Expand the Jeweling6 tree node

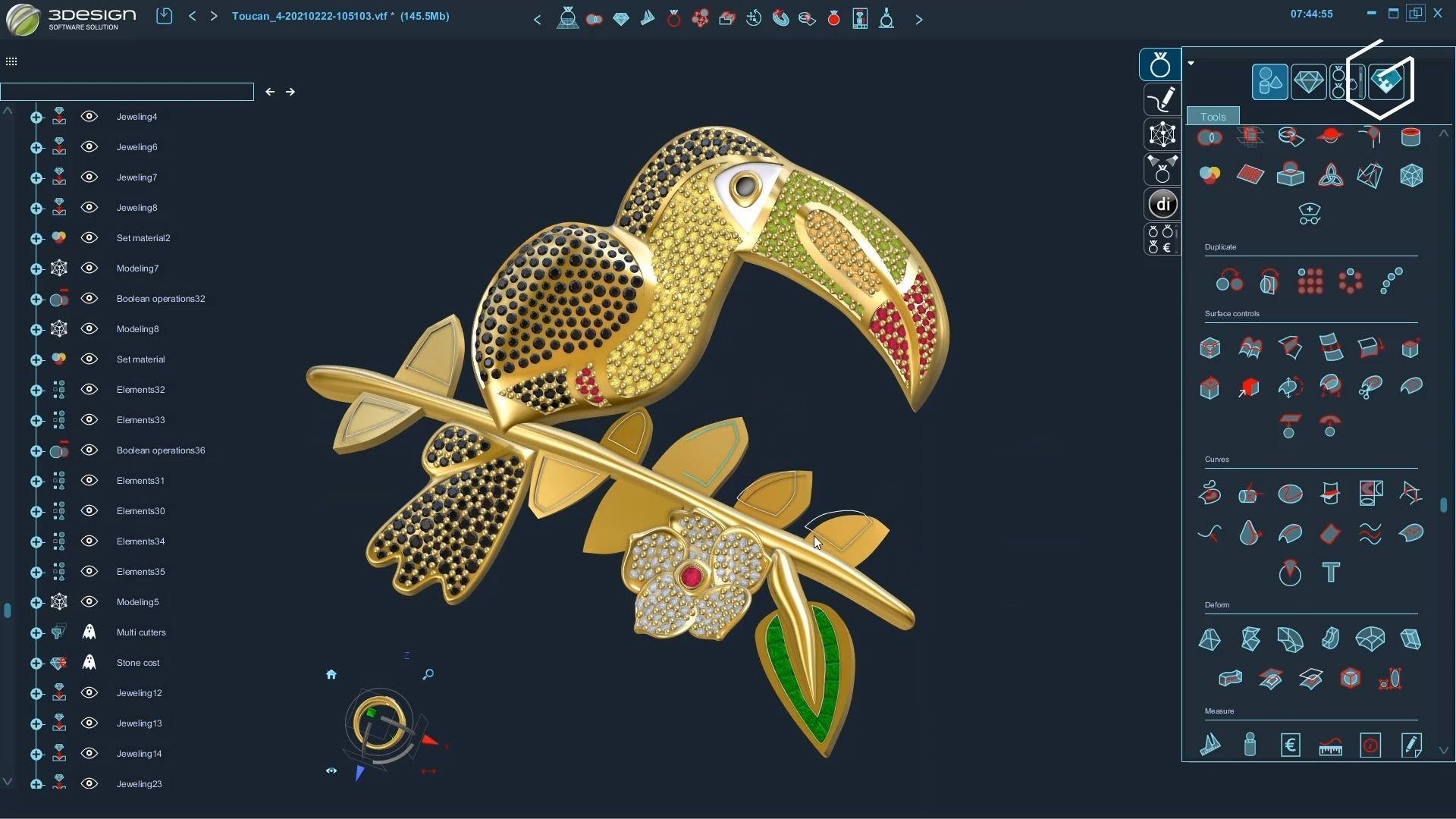point(36,147)
